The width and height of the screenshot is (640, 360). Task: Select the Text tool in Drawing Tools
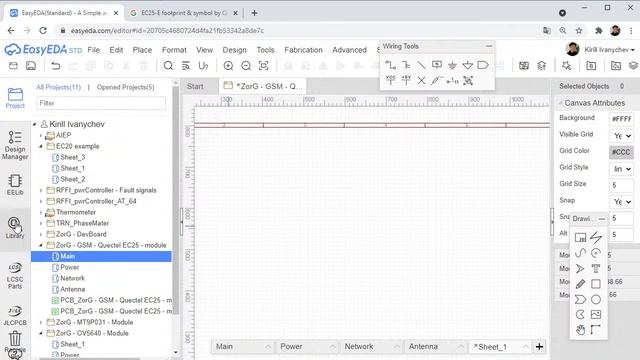tap(596, 269)
